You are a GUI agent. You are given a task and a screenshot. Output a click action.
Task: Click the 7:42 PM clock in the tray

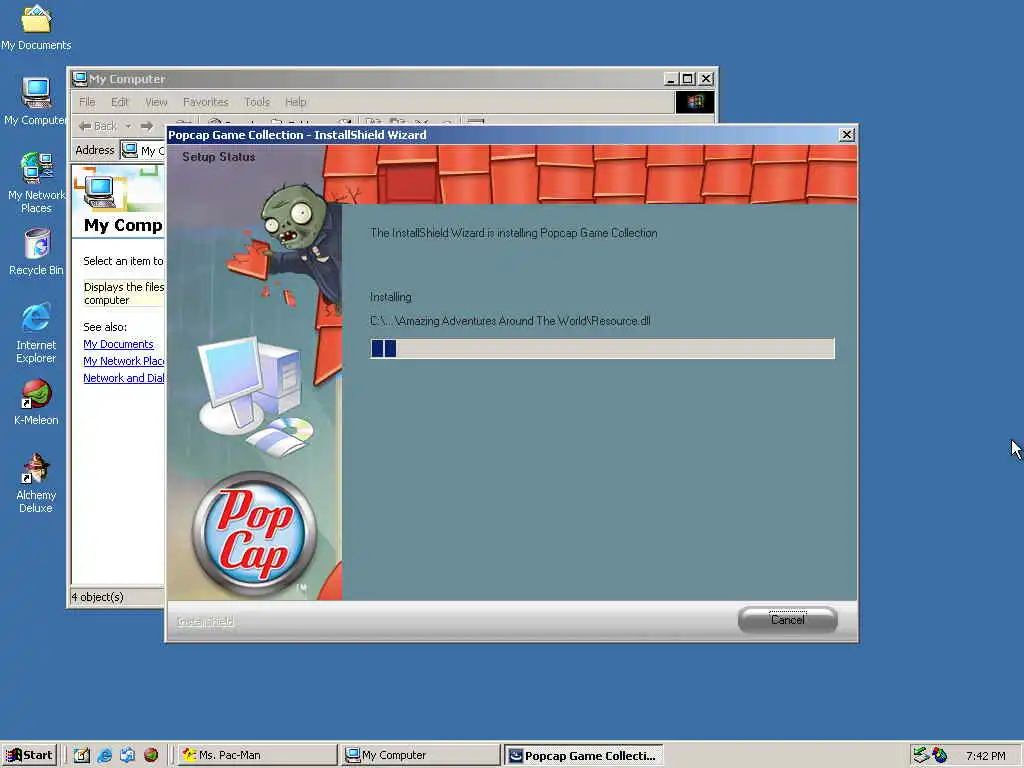click(x=985, y=756)
